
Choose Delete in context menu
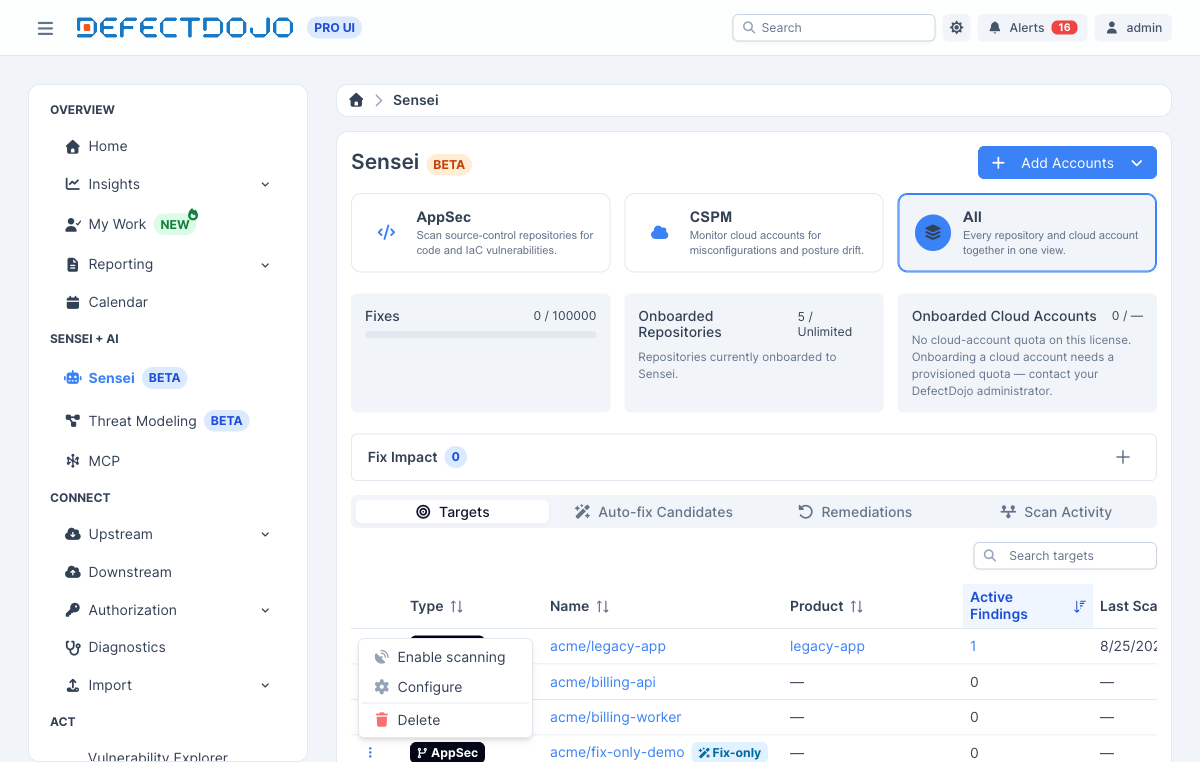pyautogui.click(x=445, y=720)
